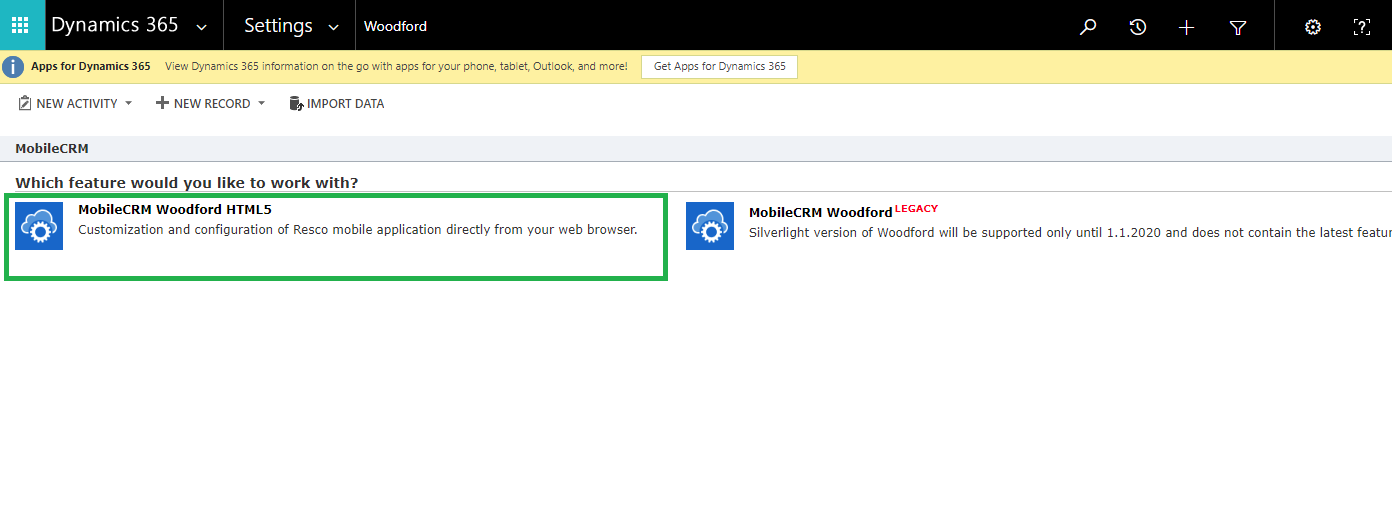Click the red LEGACY label
The image size is (1392, 527).
click(916, 208)
